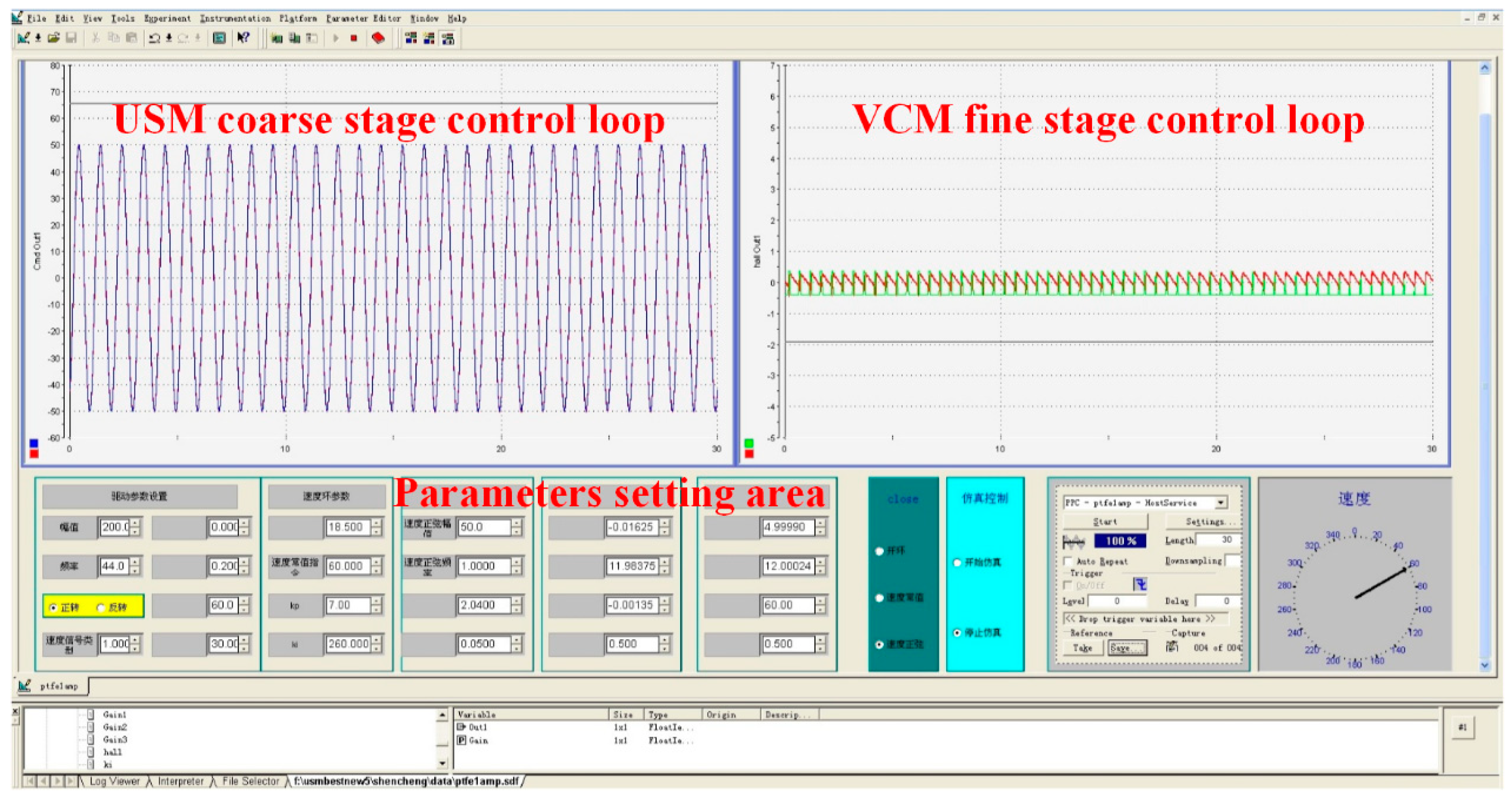Select the 开环 open-loop radio button
The width and height of the screenshot is (1512, 801).
[879, 551]
